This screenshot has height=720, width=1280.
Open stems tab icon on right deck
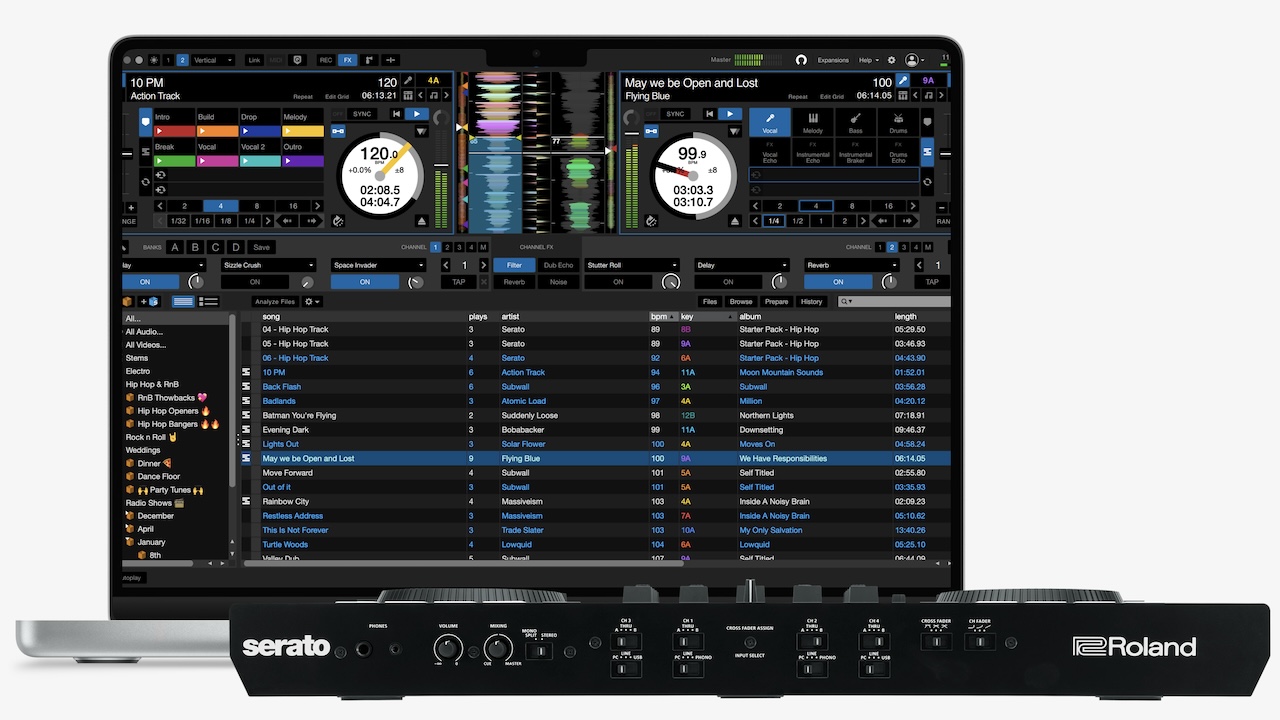click(927, 152)
